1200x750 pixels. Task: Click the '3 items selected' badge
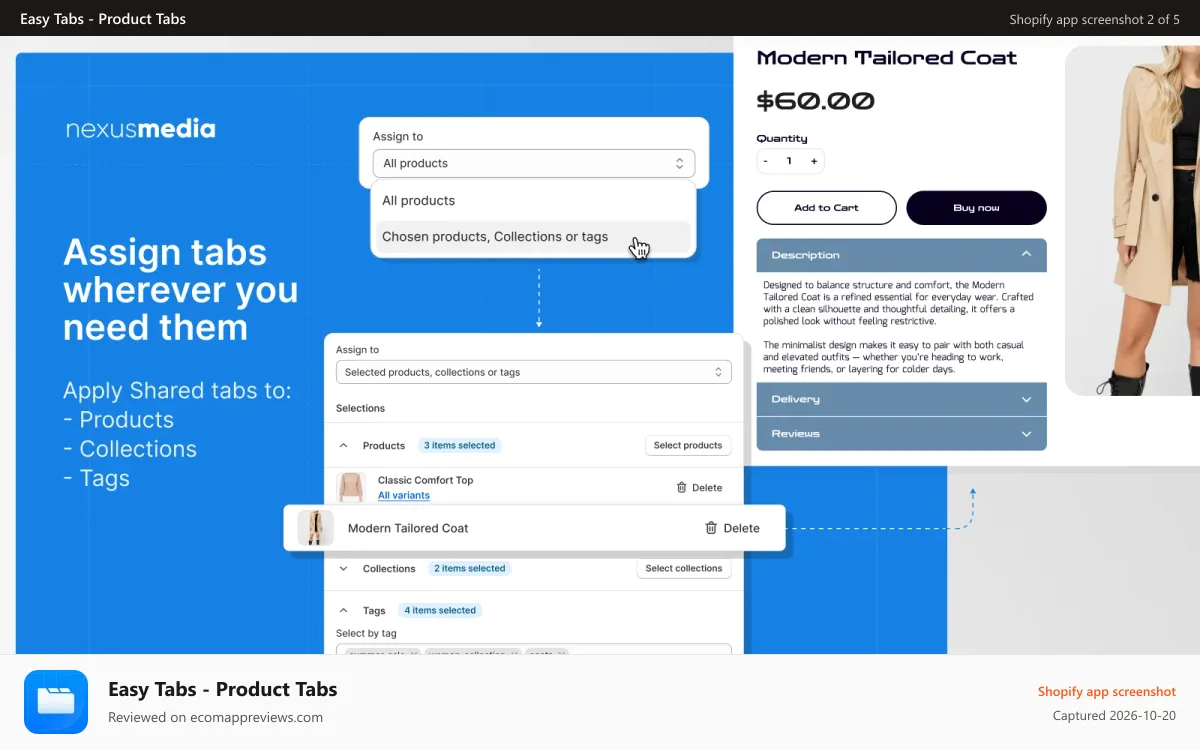459,445
